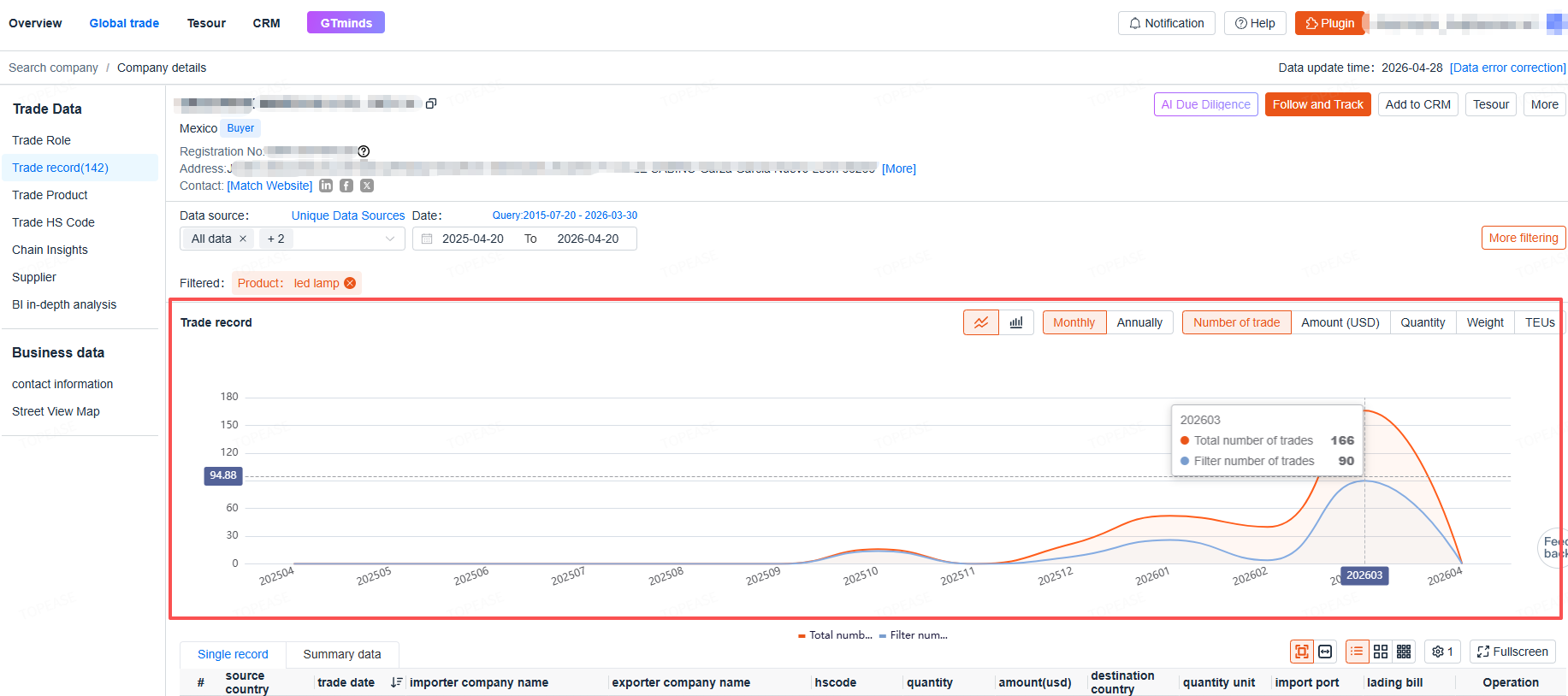
Task: Select TEUs metric
Action: tap(1540, 322)
